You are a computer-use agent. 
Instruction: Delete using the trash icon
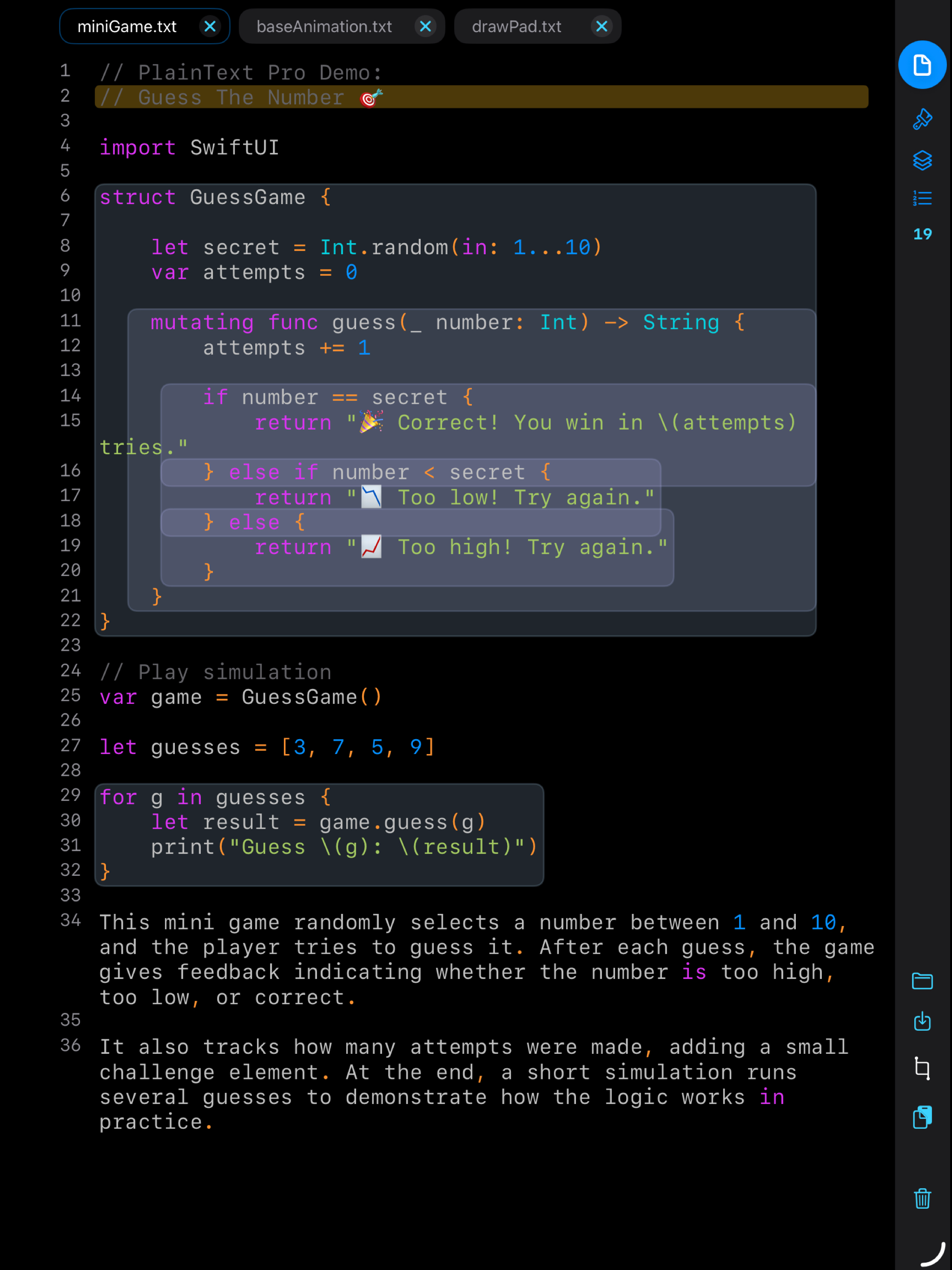pos(922,1199)
